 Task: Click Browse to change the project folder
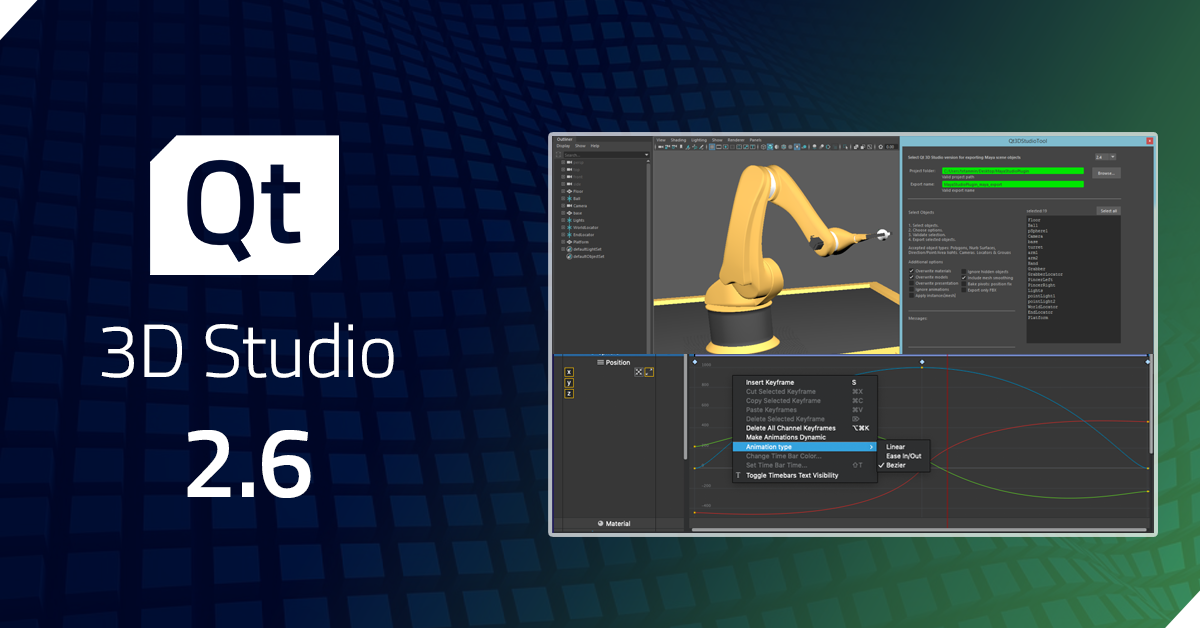click(x=1107, y=173)
